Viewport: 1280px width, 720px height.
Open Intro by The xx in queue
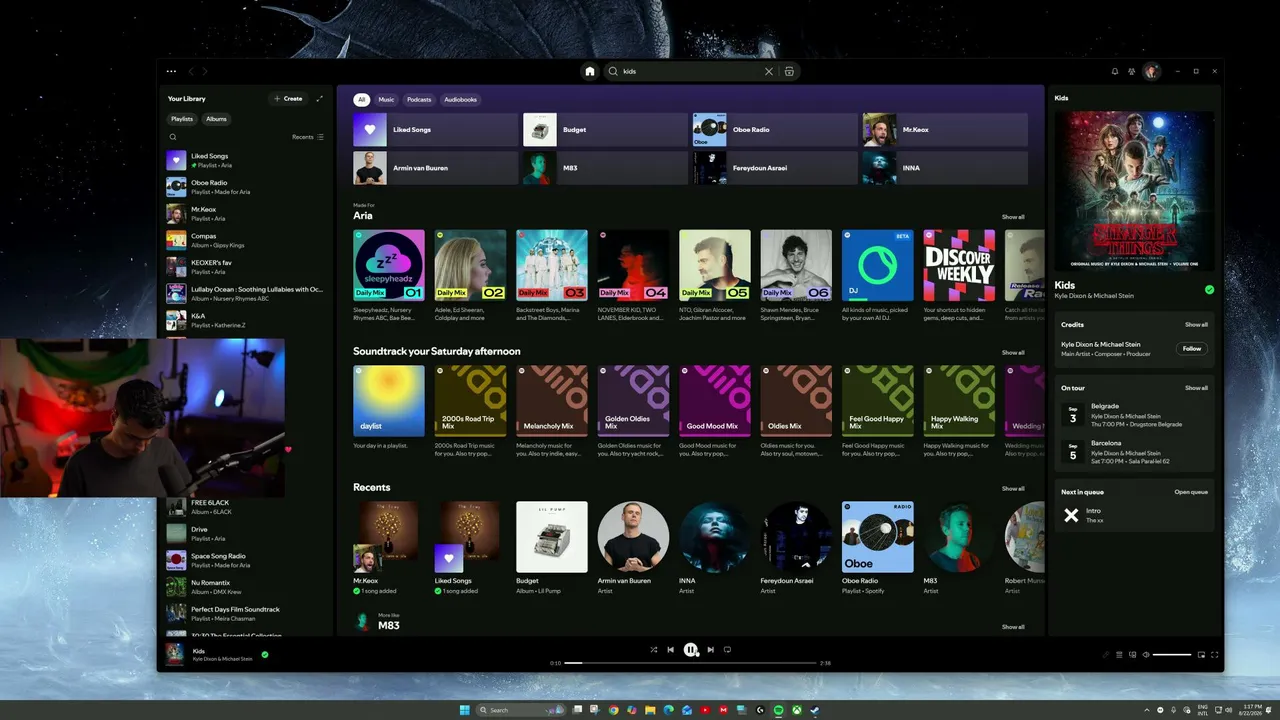click(1134, 515)
